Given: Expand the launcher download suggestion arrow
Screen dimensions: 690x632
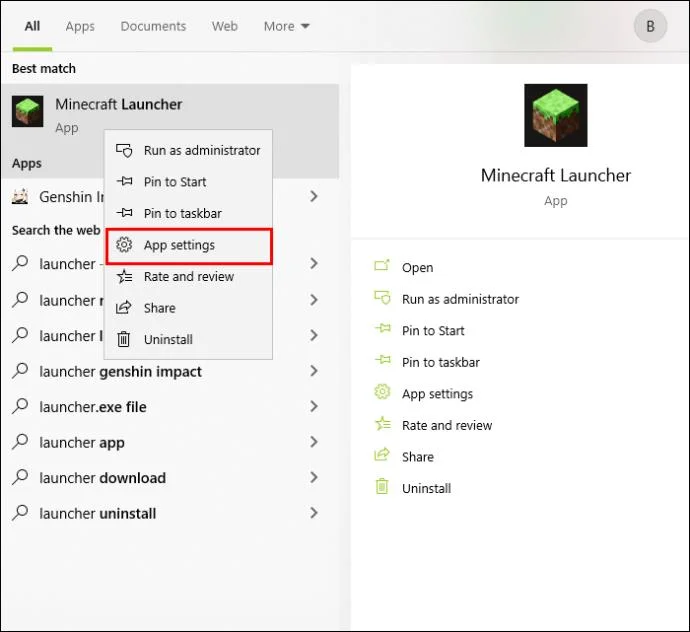Looking at the screenshot, I should point(314,478).
